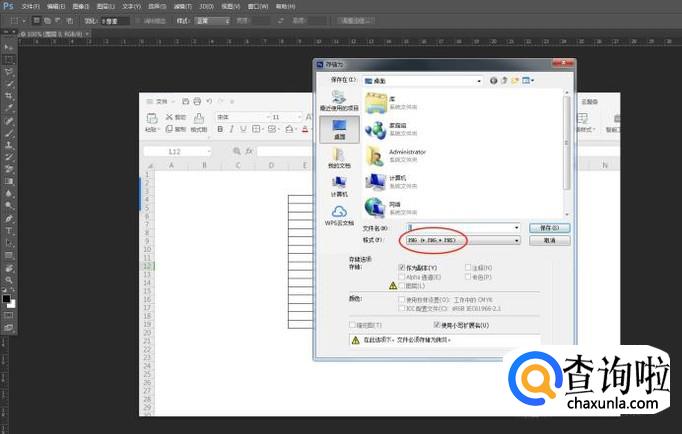Select the Quick Selection tool
The width and height of the screenshot is (682, 434).
[x=9, y=84]
